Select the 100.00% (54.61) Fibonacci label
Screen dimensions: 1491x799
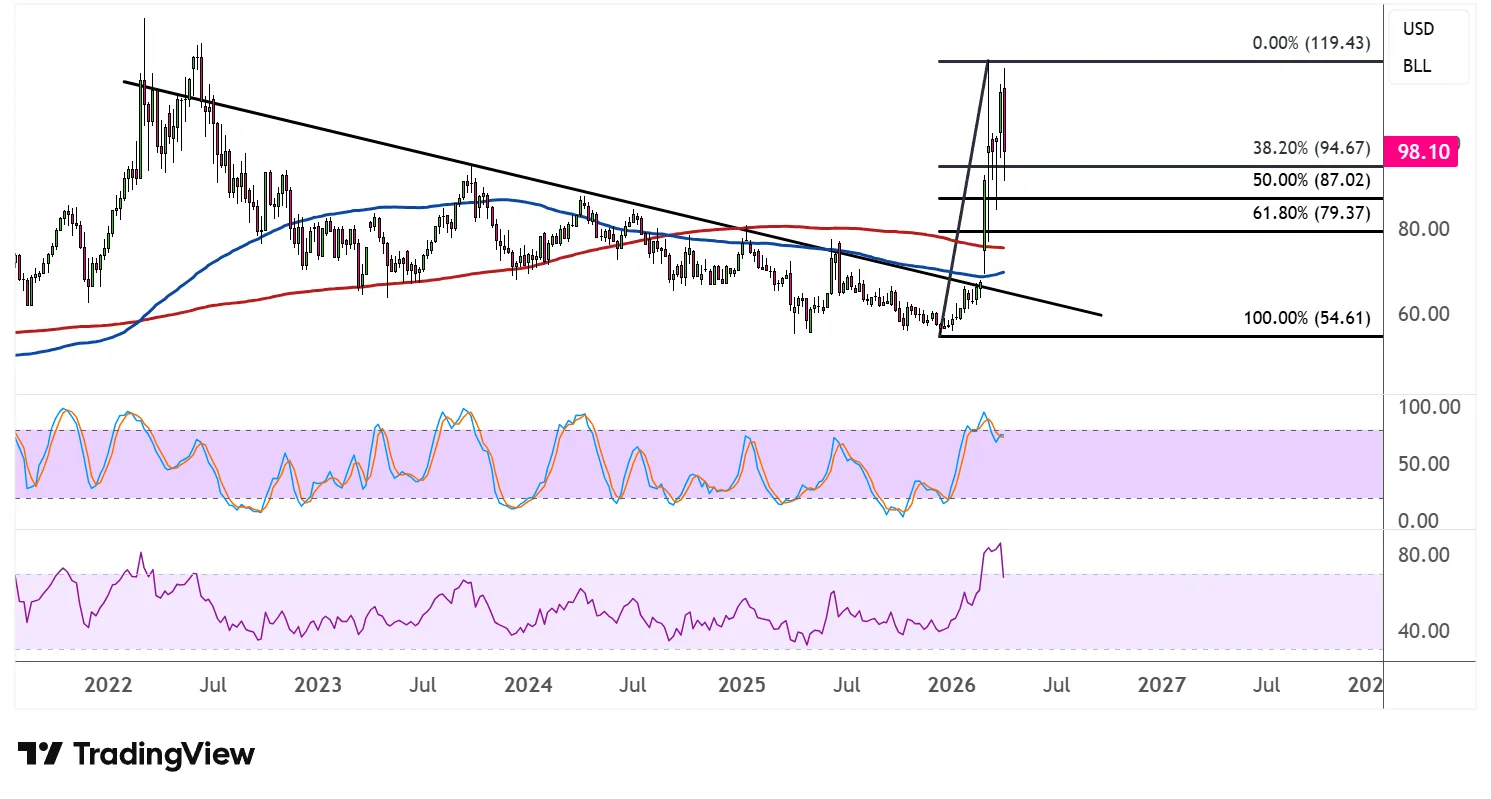1306,319
